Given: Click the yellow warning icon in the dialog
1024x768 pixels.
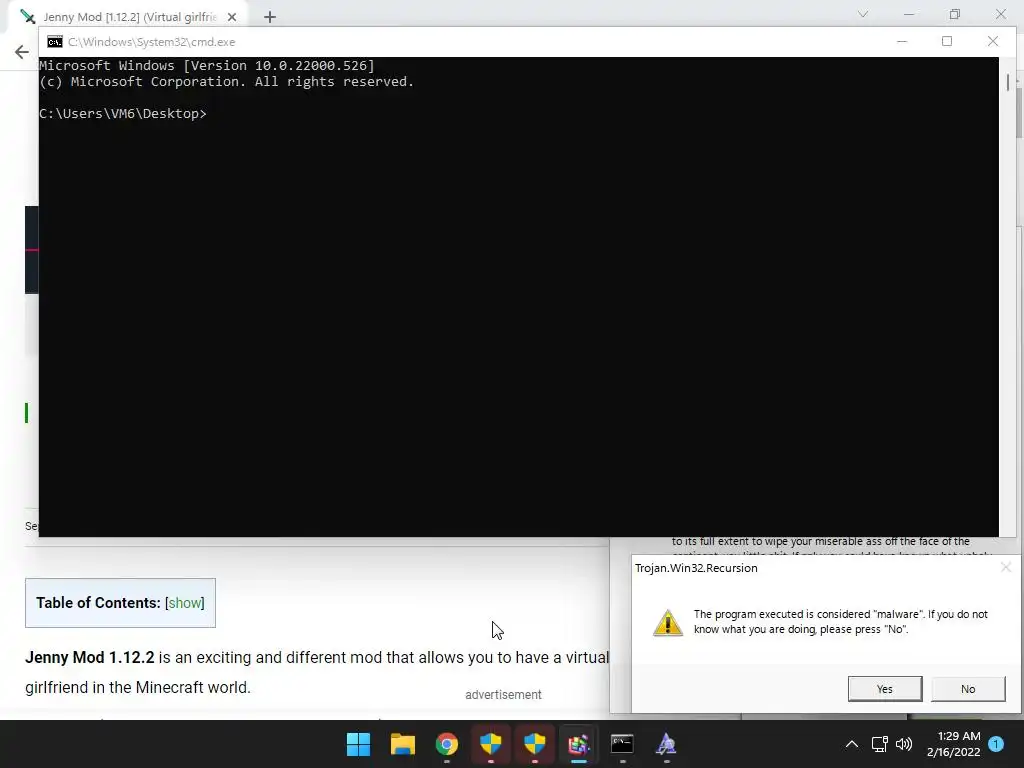Looking at the screenshot, I should [x=667, y=622].
